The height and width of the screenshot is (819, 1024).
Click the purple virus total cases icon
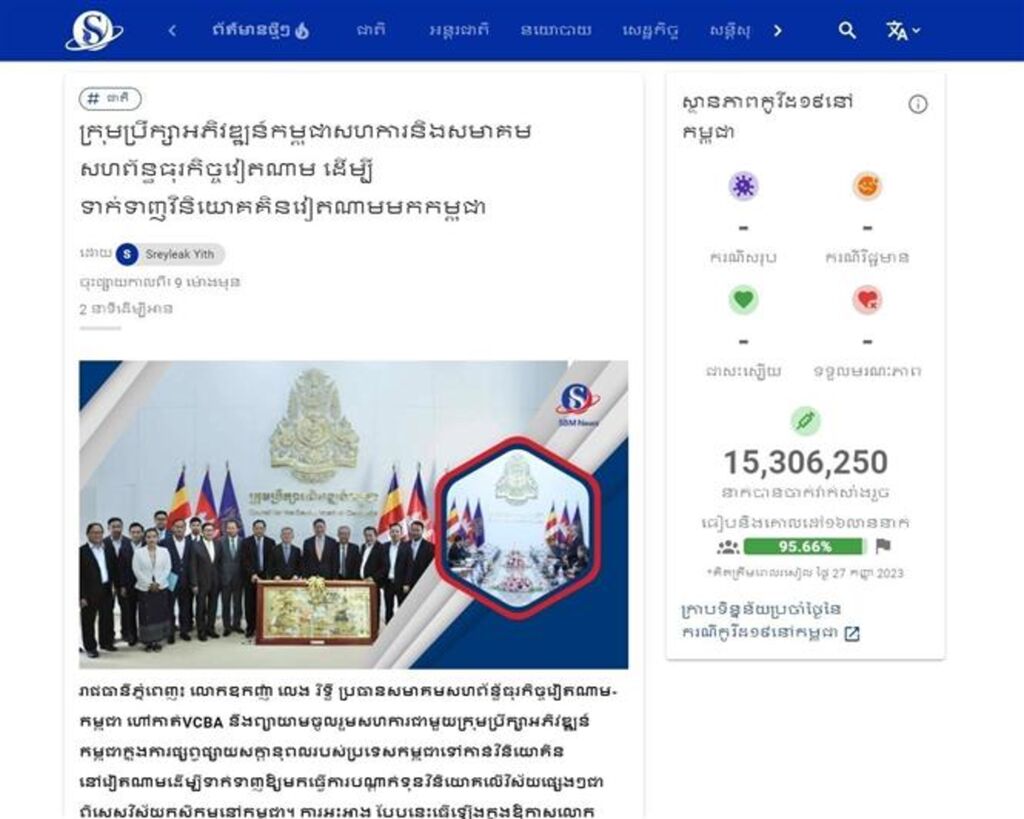[743, 186]
